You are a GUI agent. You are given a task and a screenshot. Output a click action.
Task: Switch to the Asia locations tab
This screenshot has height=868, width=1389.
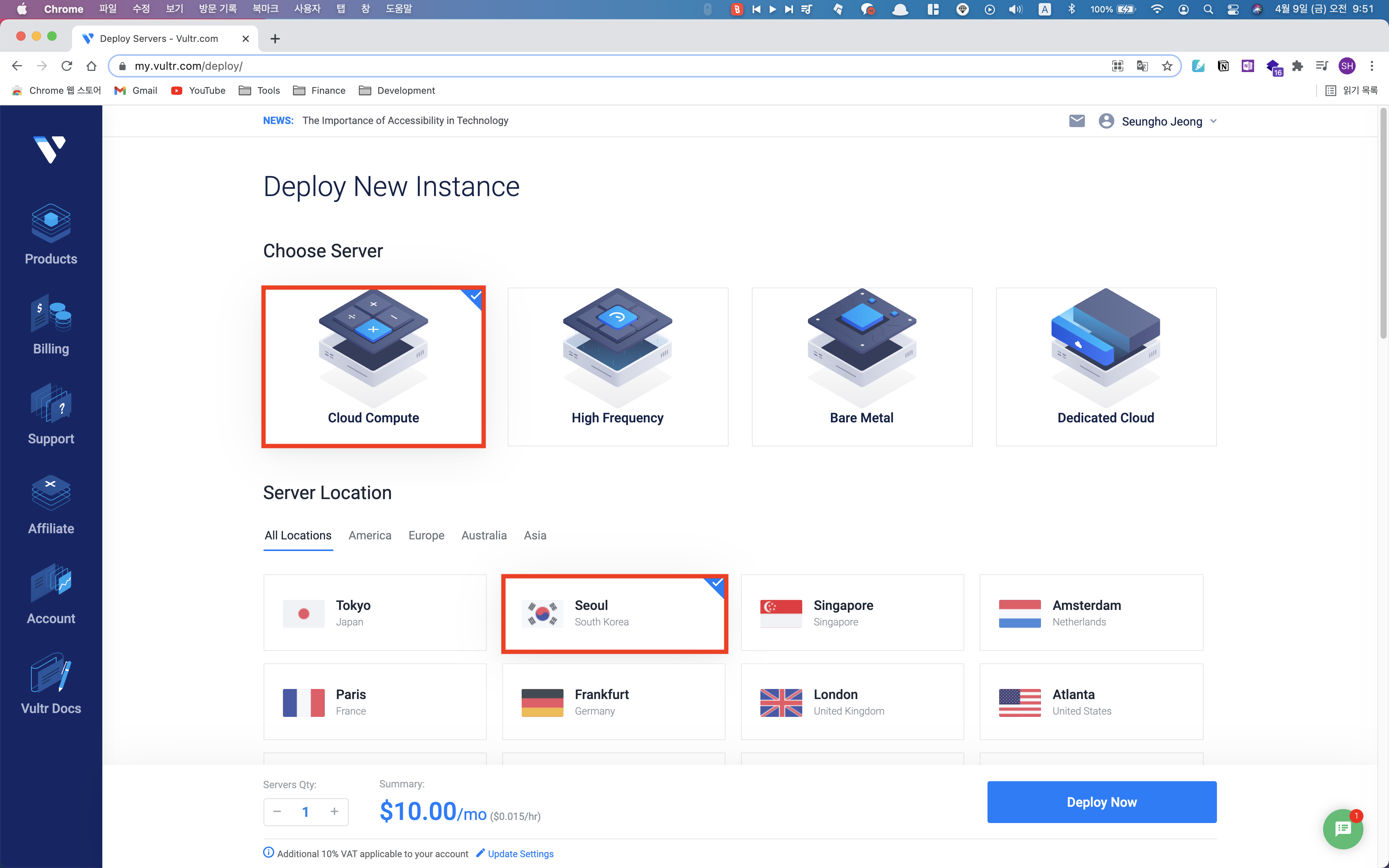coord(535,535)
